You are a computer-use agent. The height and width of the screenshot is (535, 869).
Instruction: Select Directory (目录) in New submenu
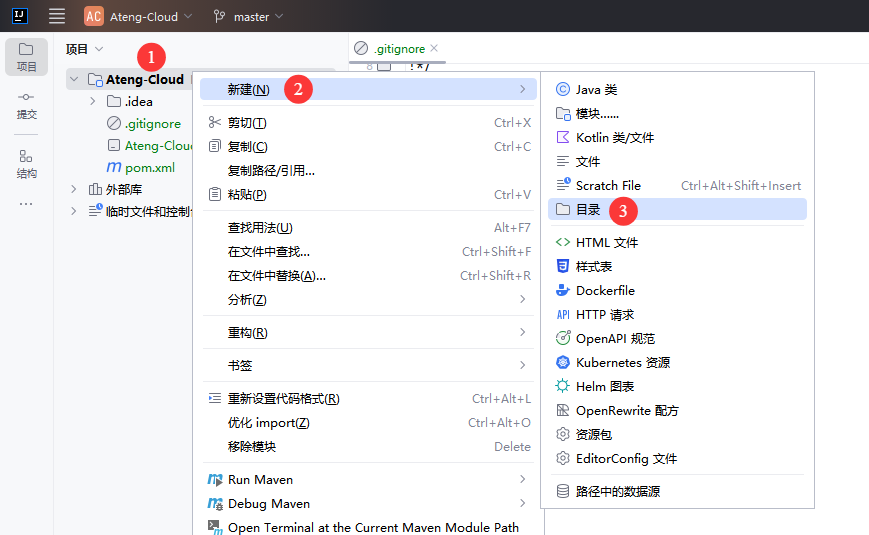(x=588, y=209)
